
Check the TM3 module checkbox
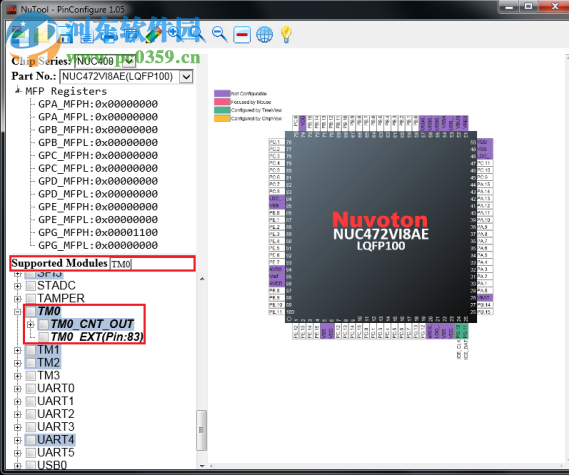(x=31, y=376)
